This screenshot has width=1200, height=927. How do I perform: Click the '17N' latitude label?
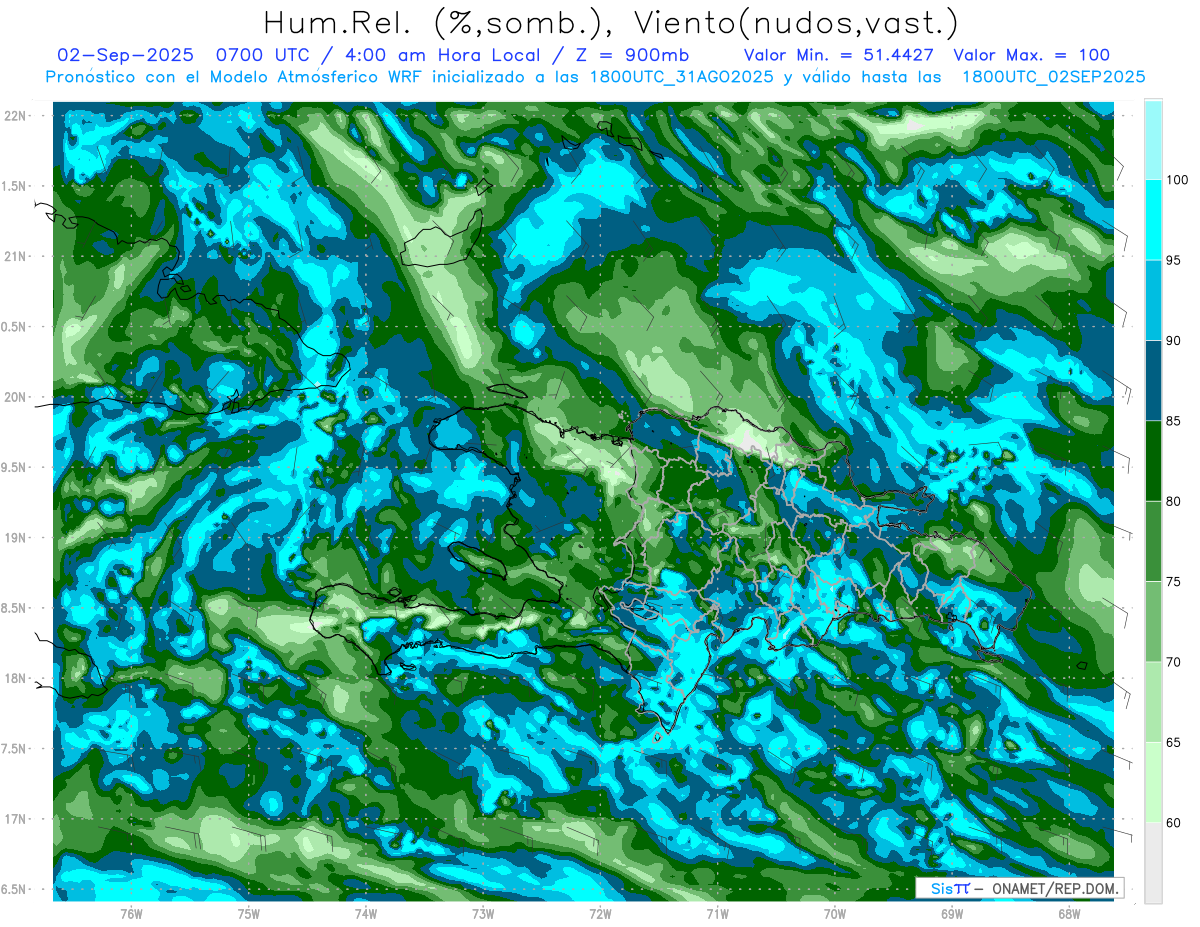(16, 819)
